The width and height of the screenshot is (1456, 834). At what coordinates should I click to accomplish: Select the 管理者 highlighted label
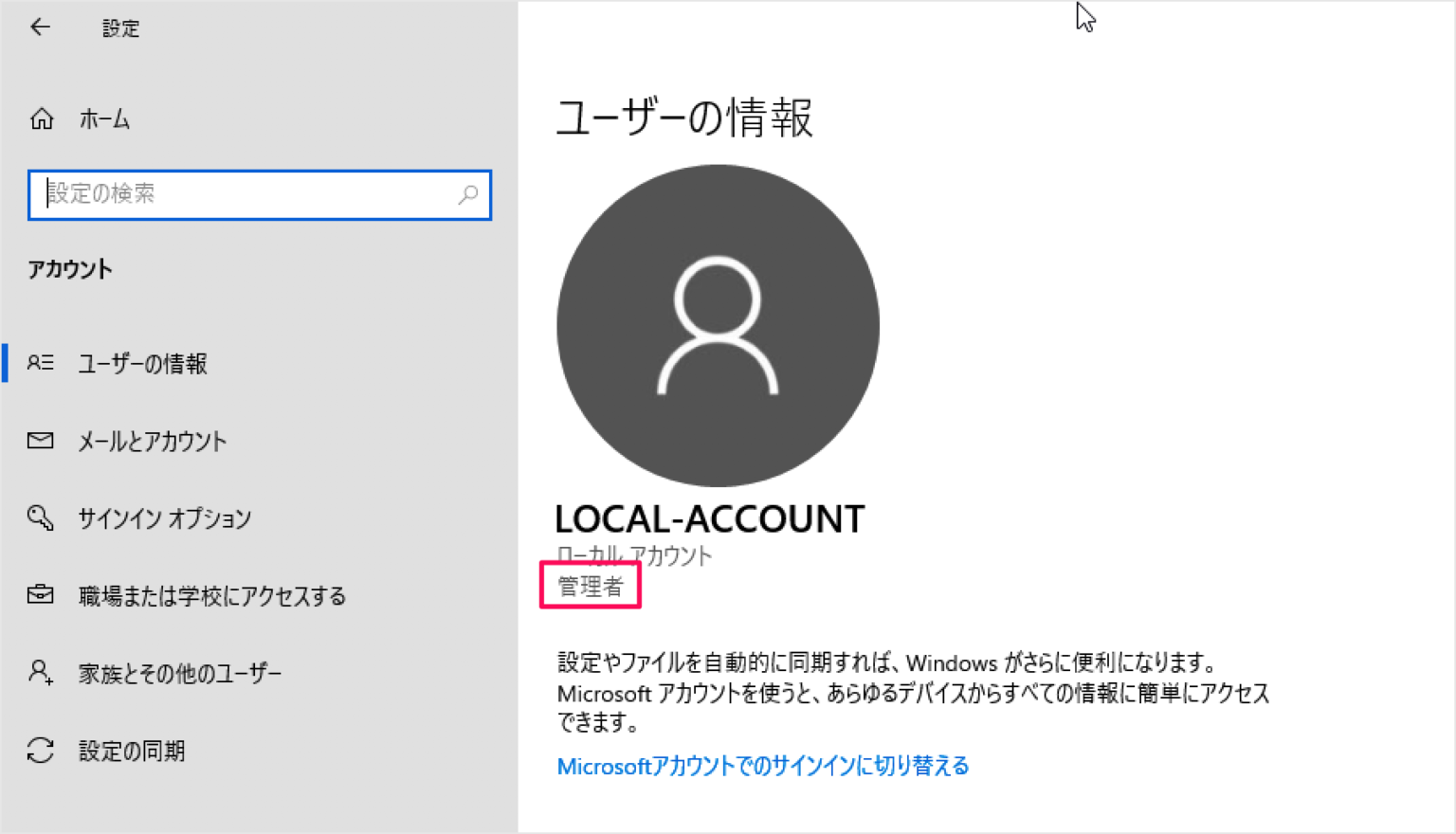click(x=590, y=585)
